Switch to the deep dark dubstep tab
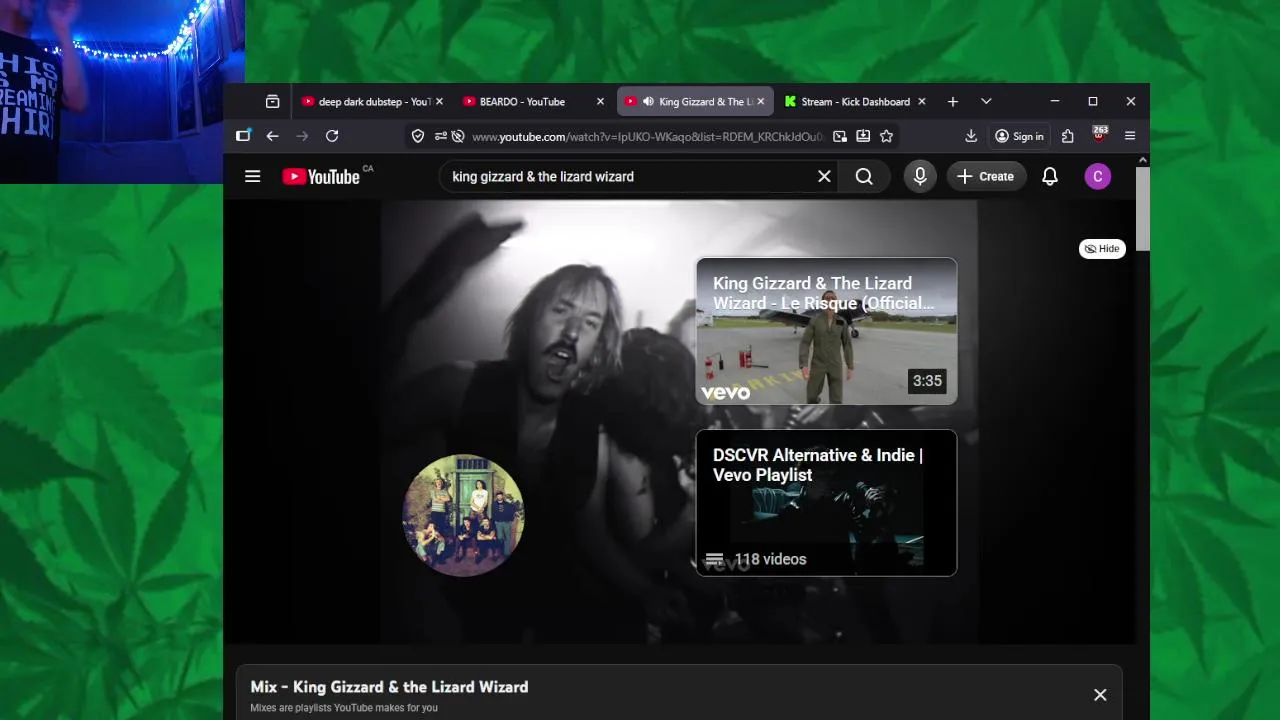1280x720 pixels. pos(372,101)
